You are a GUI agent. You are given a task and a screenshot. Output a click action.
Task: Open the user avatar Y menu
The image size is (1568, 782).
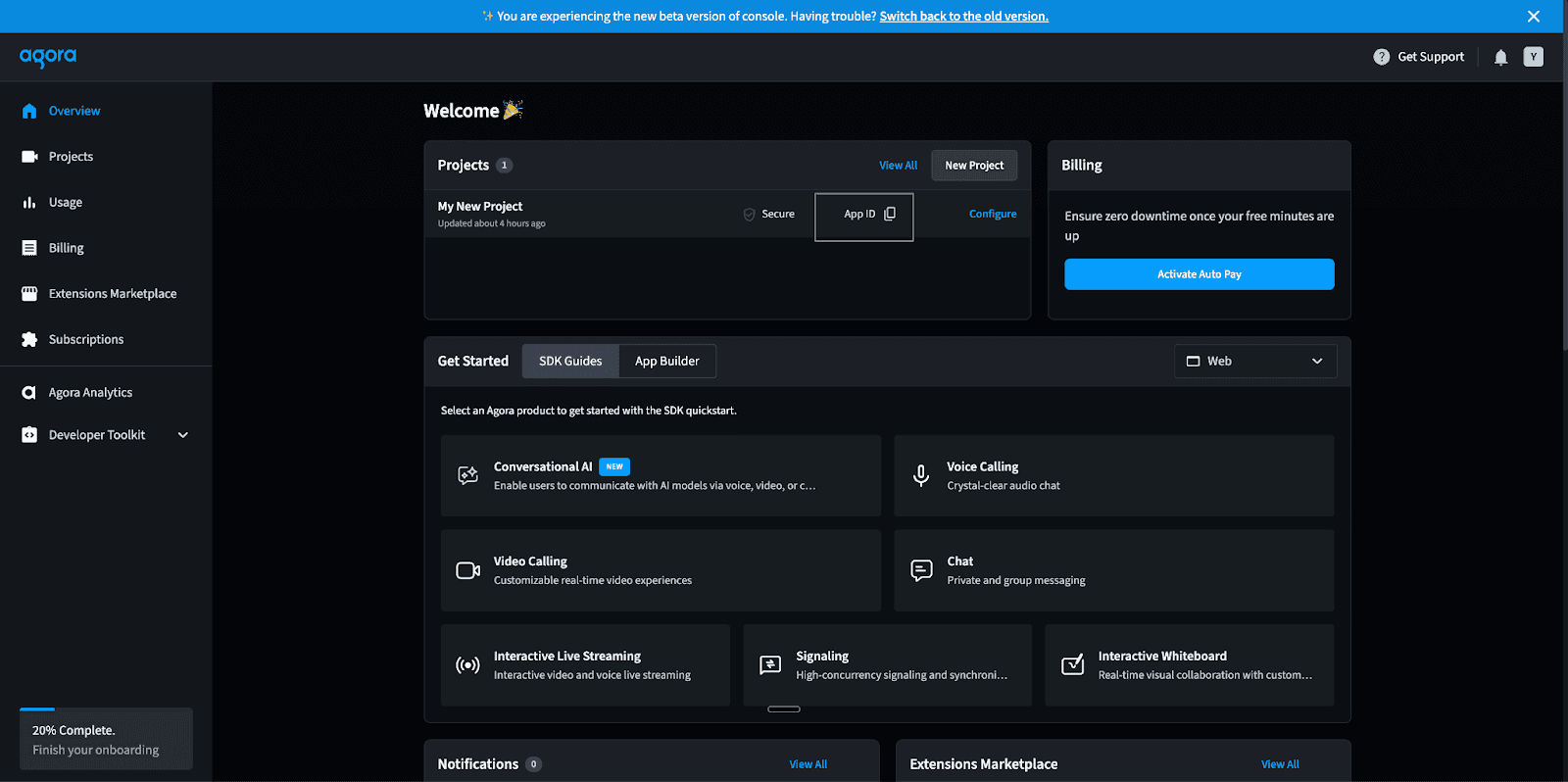pos(1533,57)
